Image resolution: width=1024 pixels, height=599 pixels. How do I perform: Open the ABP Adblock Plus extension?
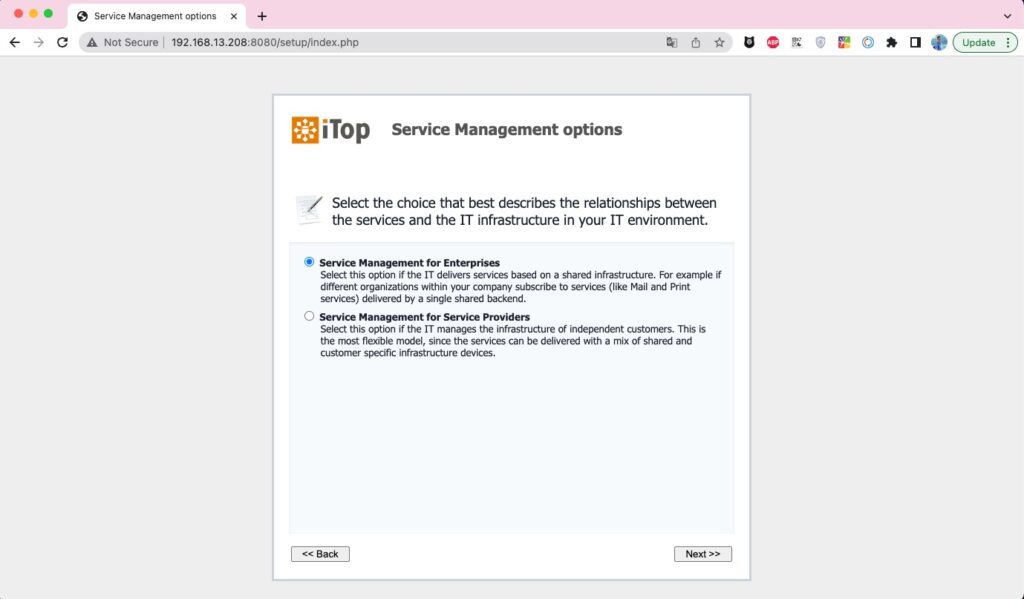pyautogui.click(x=773, y=42)
